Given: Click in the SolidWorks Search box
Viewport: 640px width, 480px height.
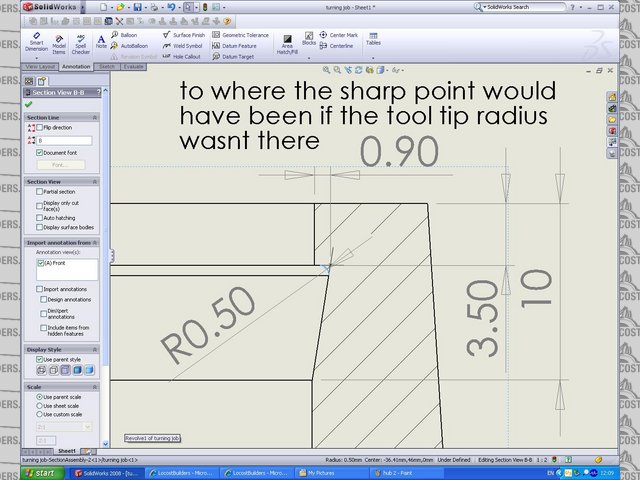Looking at the screenshot, I should pos(524,7).
